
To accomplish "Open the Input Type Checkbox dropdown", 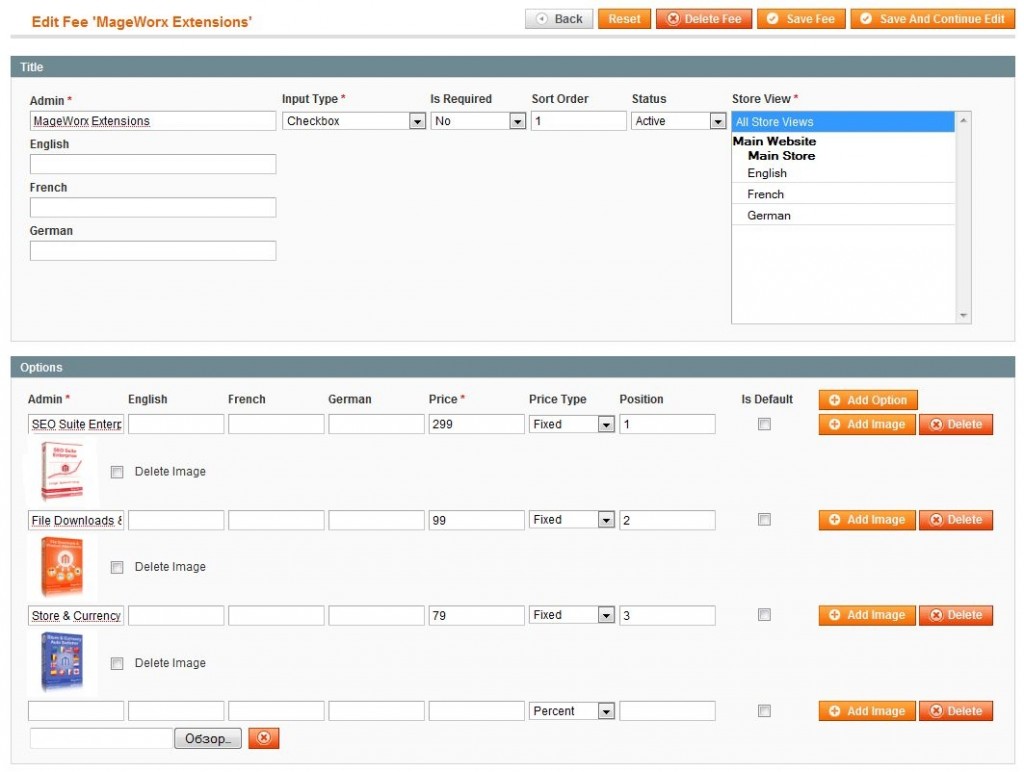I will pyautogui.click(x=354, y=121).
